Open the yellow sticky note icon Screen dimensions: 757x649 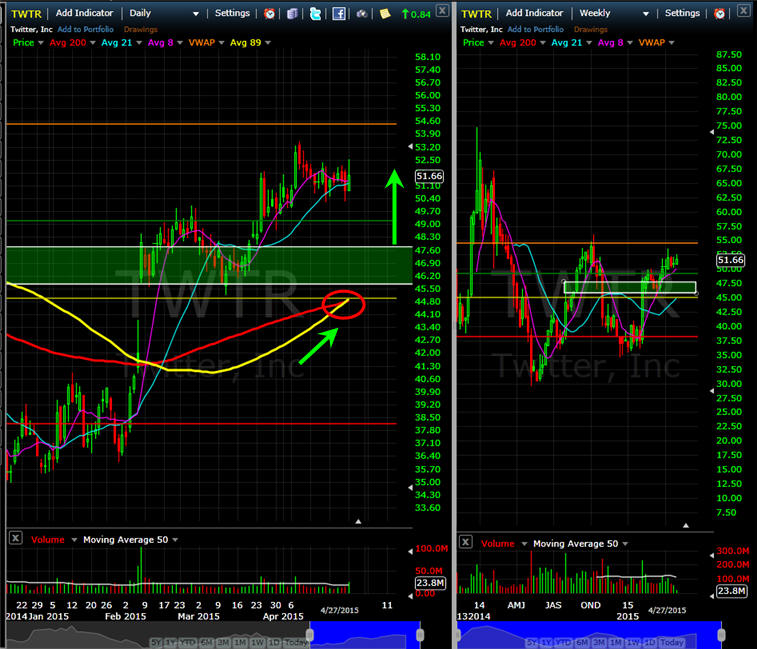click(x=385, y=14)
